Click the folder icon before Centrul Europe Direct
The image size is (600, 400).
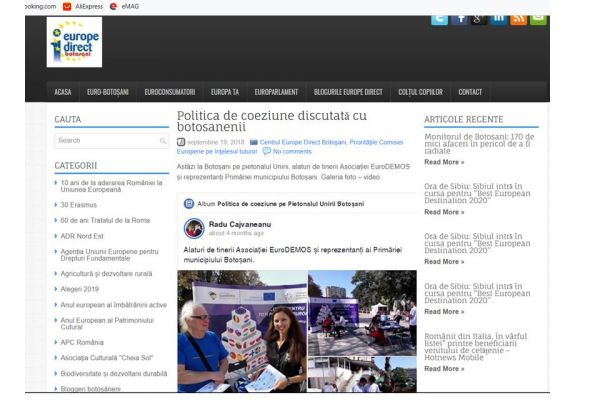point(254,142)
